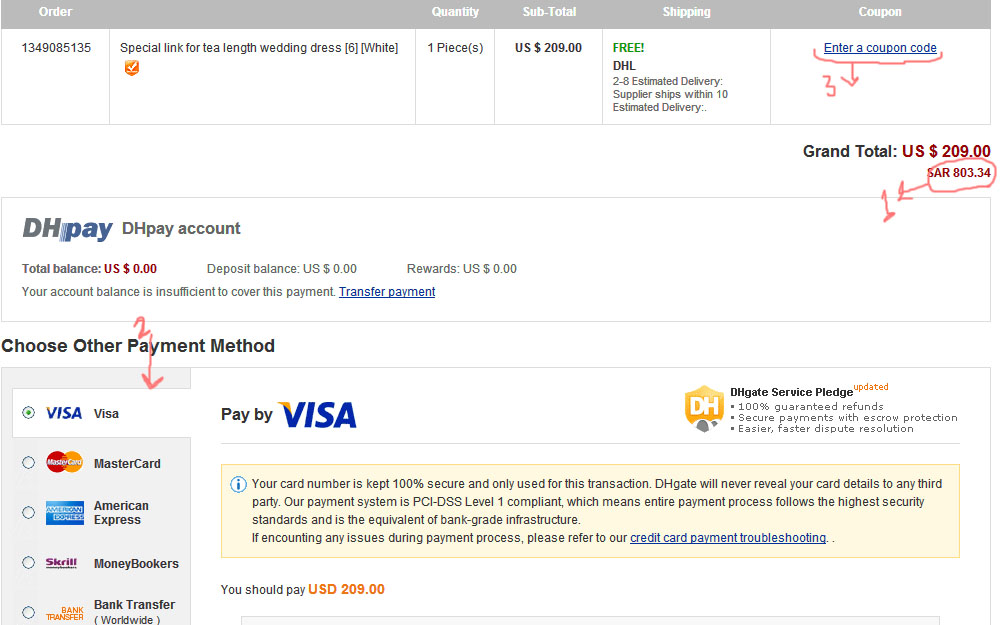
Task: Click the tea length wedding dress item name
Action: 258,48
